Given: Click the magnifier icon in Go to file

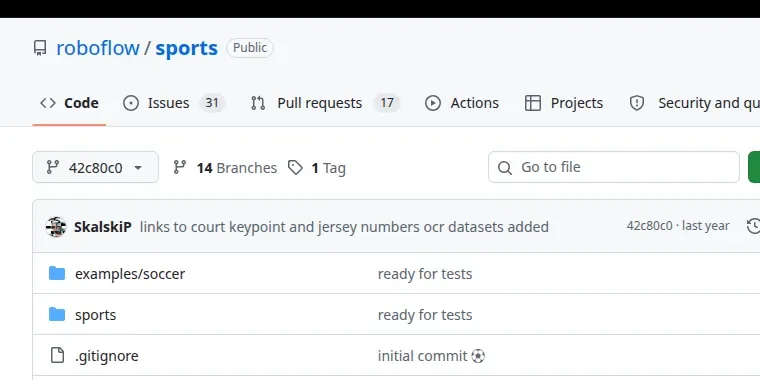Looking at the screenshot, I should [x=505, y=168].
